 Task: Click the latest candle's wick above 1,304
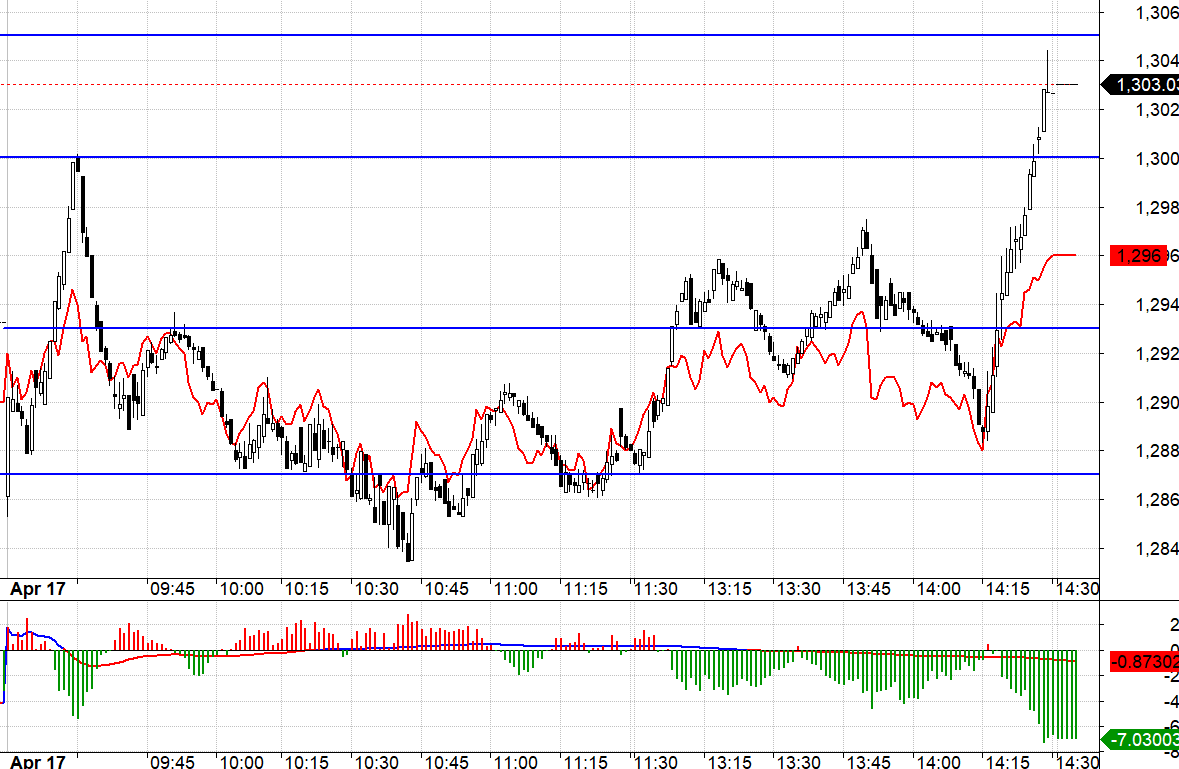1047,65
